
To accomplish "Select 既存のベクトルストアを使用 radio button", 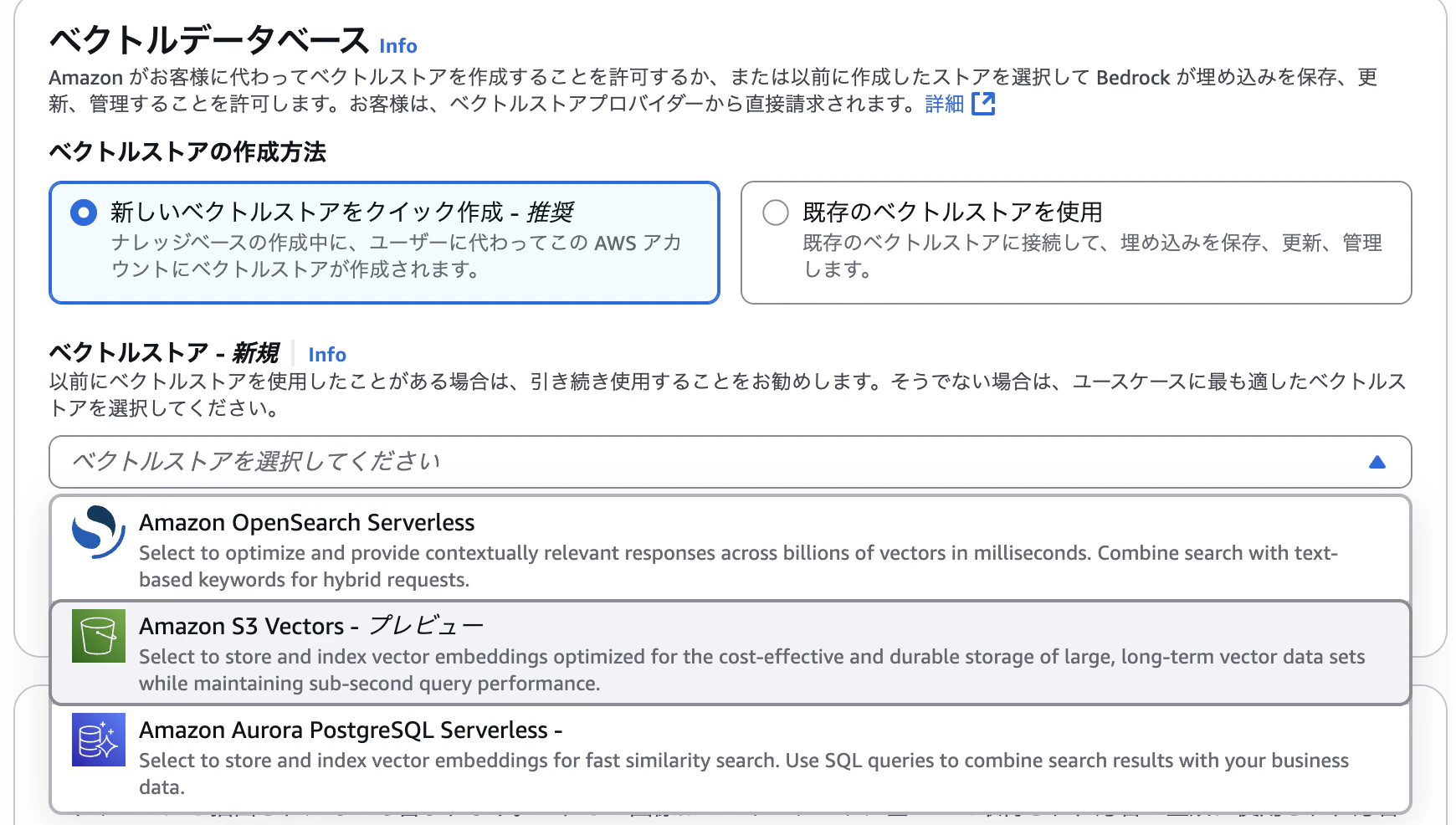I will click(776, 213).
